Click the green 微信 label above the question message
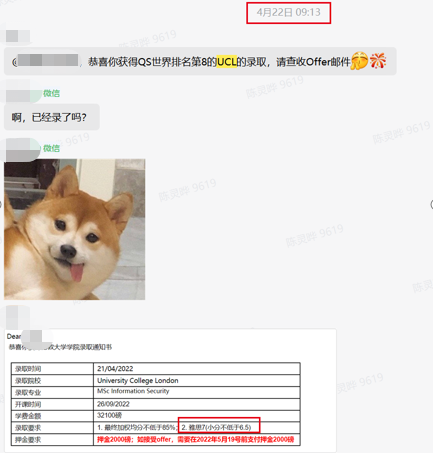Image resolution: width=433 pixels, height=453 pixels. click(x=51, y=93)
